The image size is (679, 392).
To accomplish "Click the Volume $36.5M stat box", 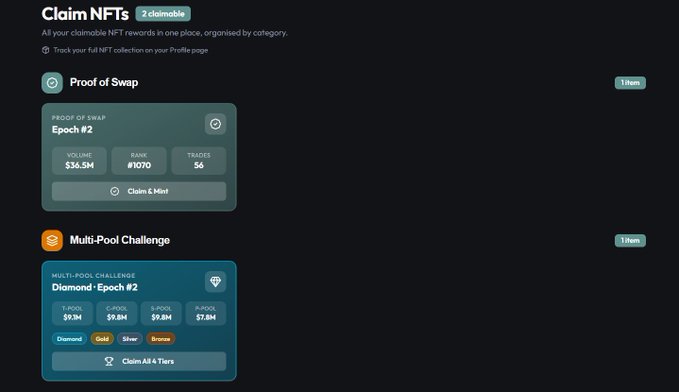I will (79, 161).
